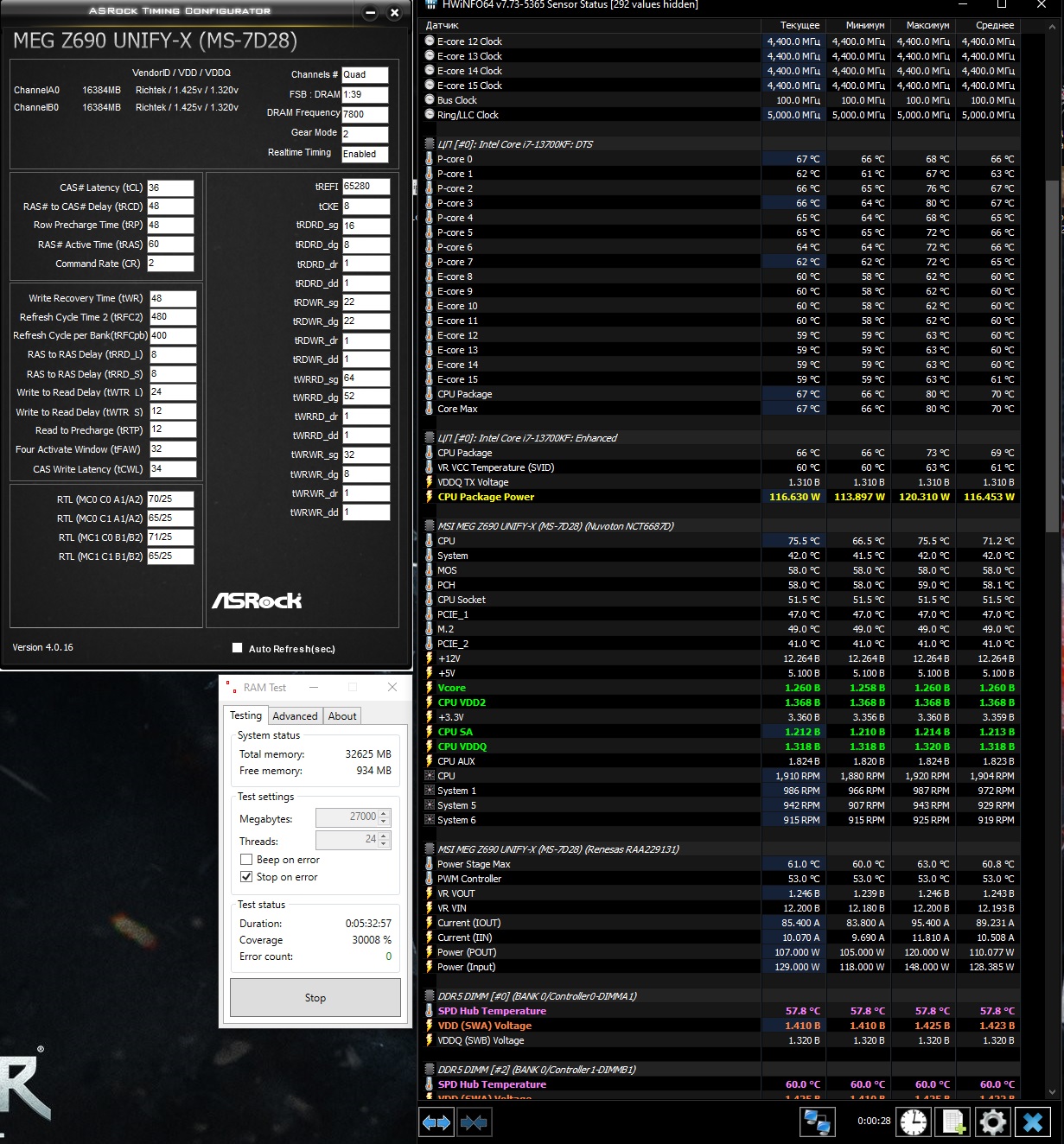Click the lightning icon beside CPU Package Power
Image resolution: width=1064 pixels, height=1144 pixels.
point(430,497)
